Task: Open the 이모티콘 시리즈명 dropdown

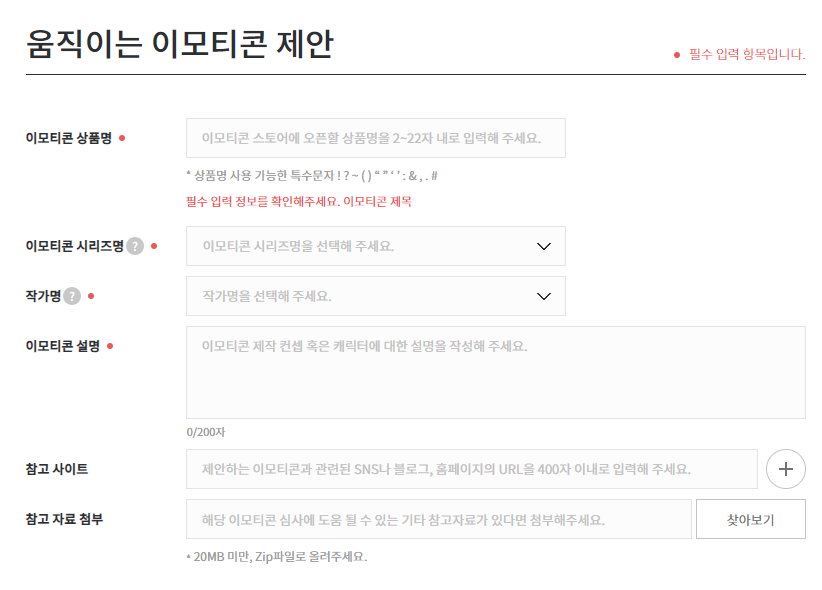Action: point(376,246)
